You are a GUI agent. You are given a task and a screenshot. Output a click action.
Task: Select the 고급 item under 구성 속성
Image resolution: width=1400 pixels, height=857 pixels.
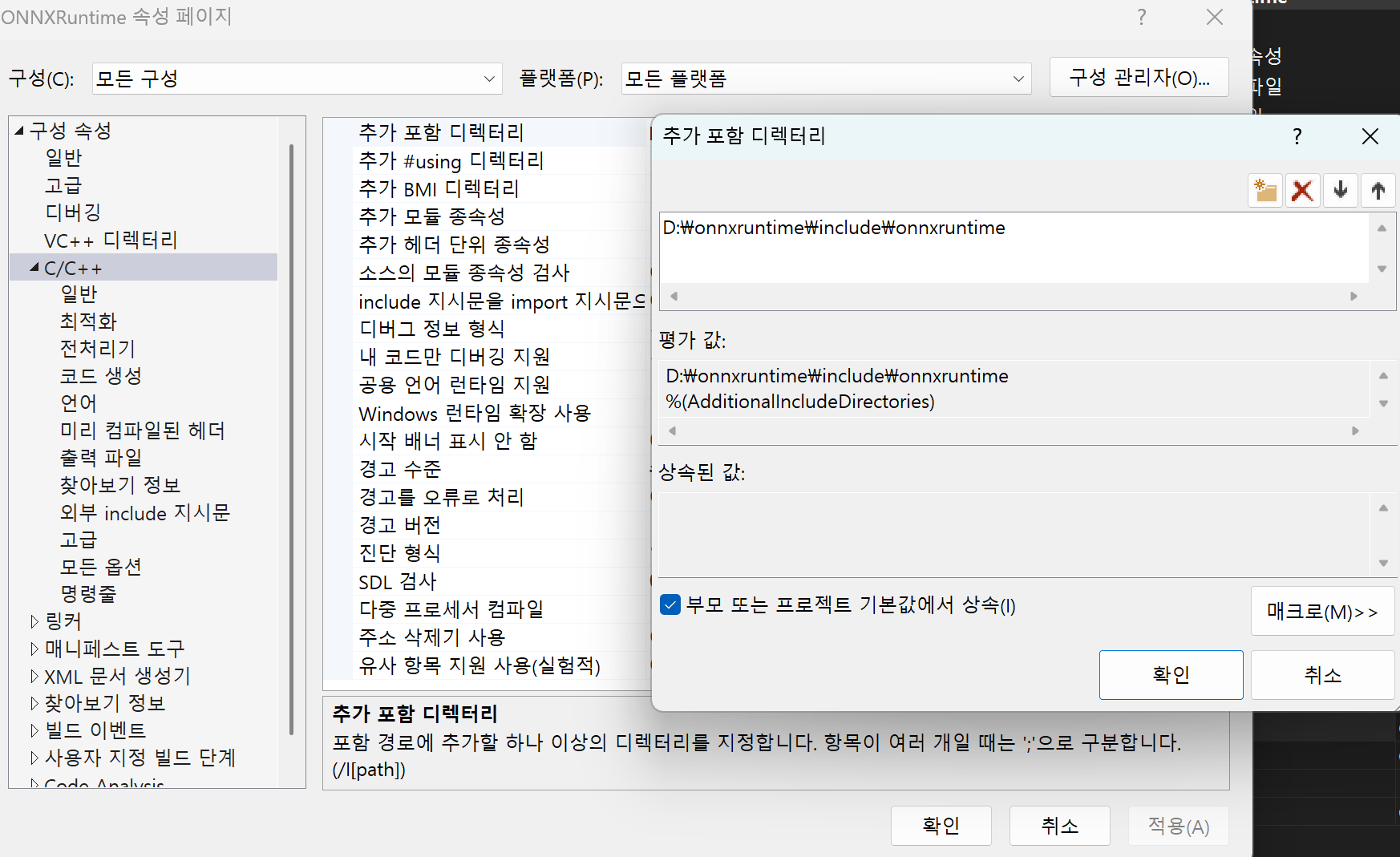point(63,185)
